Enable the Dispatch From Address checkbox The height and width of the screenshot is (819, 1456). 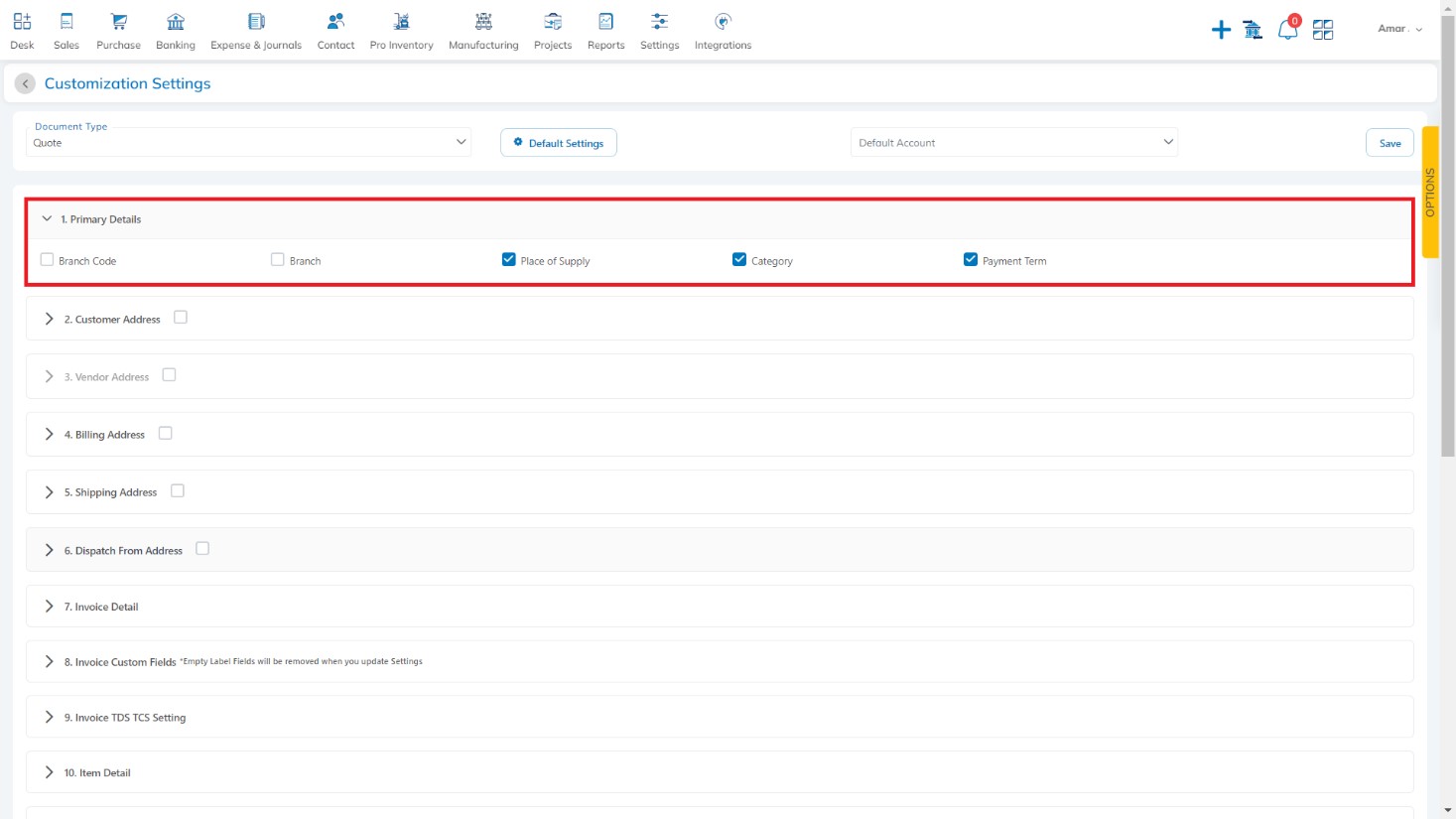click(x=202, y=548)
